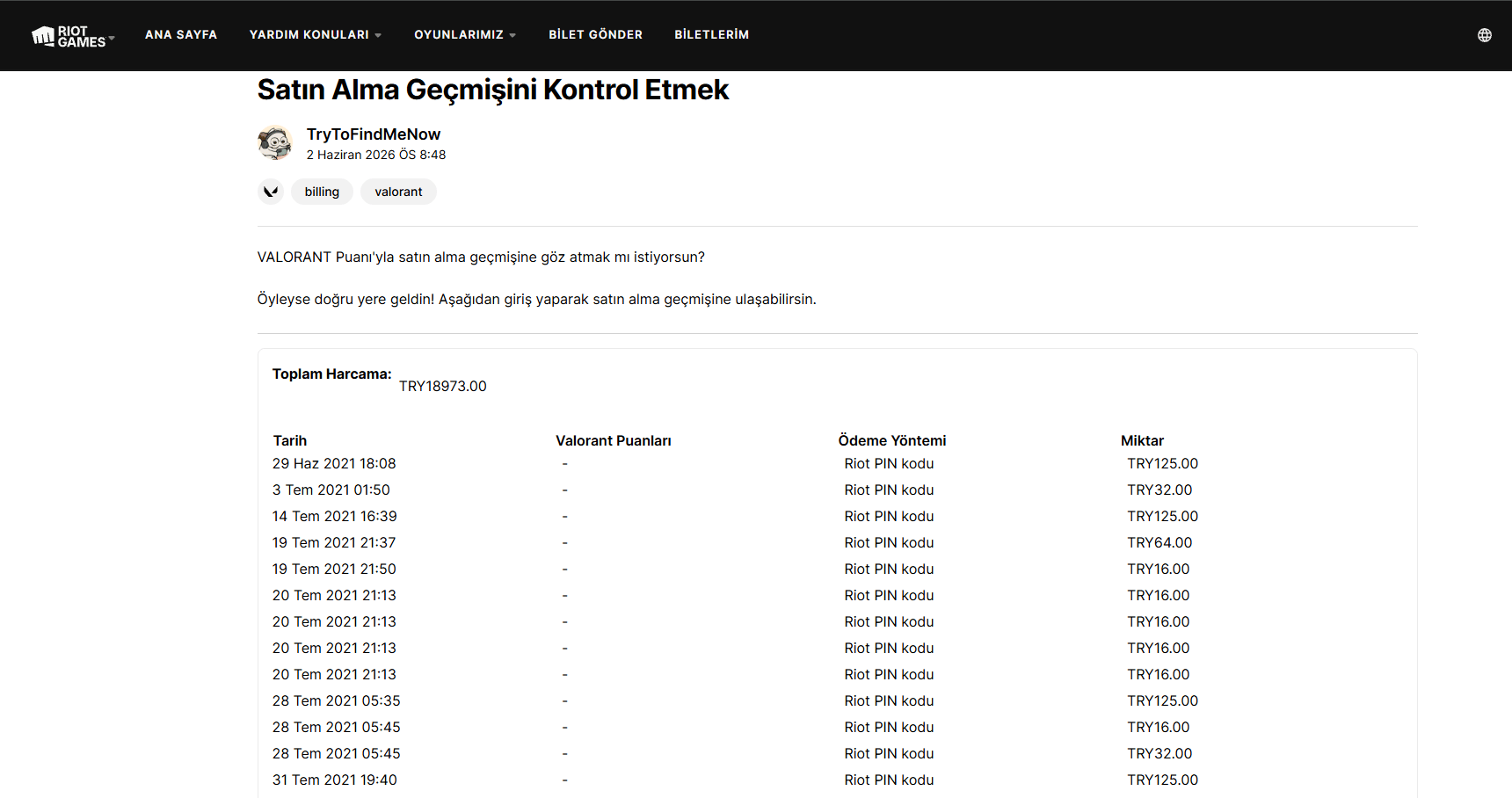Image resolution: width=1512 pixels, height=798 pixels.
Task: Click the Ödeme Yöntemi column header
Action: [892, 441]
